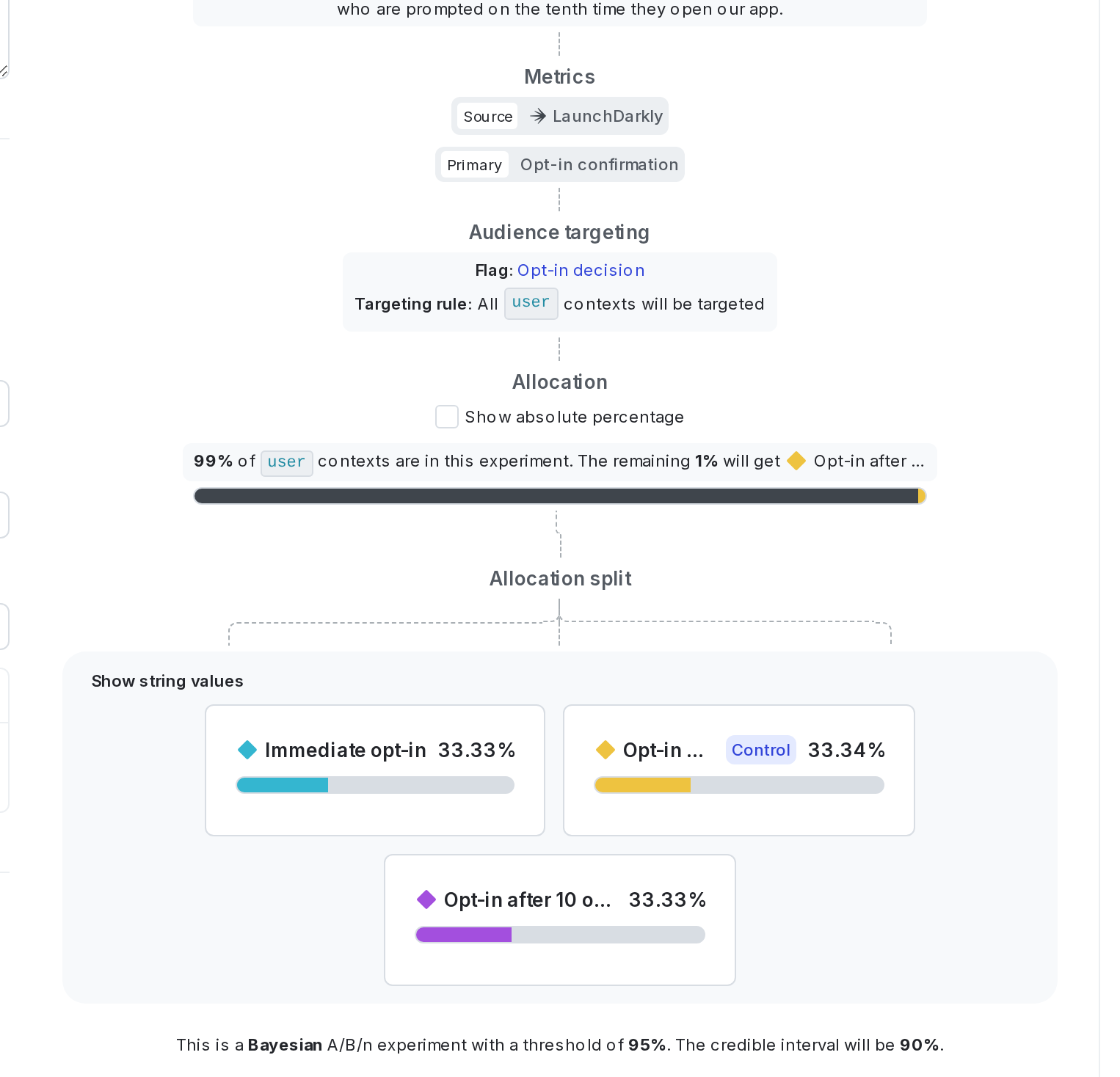Click the pencil edit icon in the top-left corner
The image size is (1120, 1077).
click(4, 71)
